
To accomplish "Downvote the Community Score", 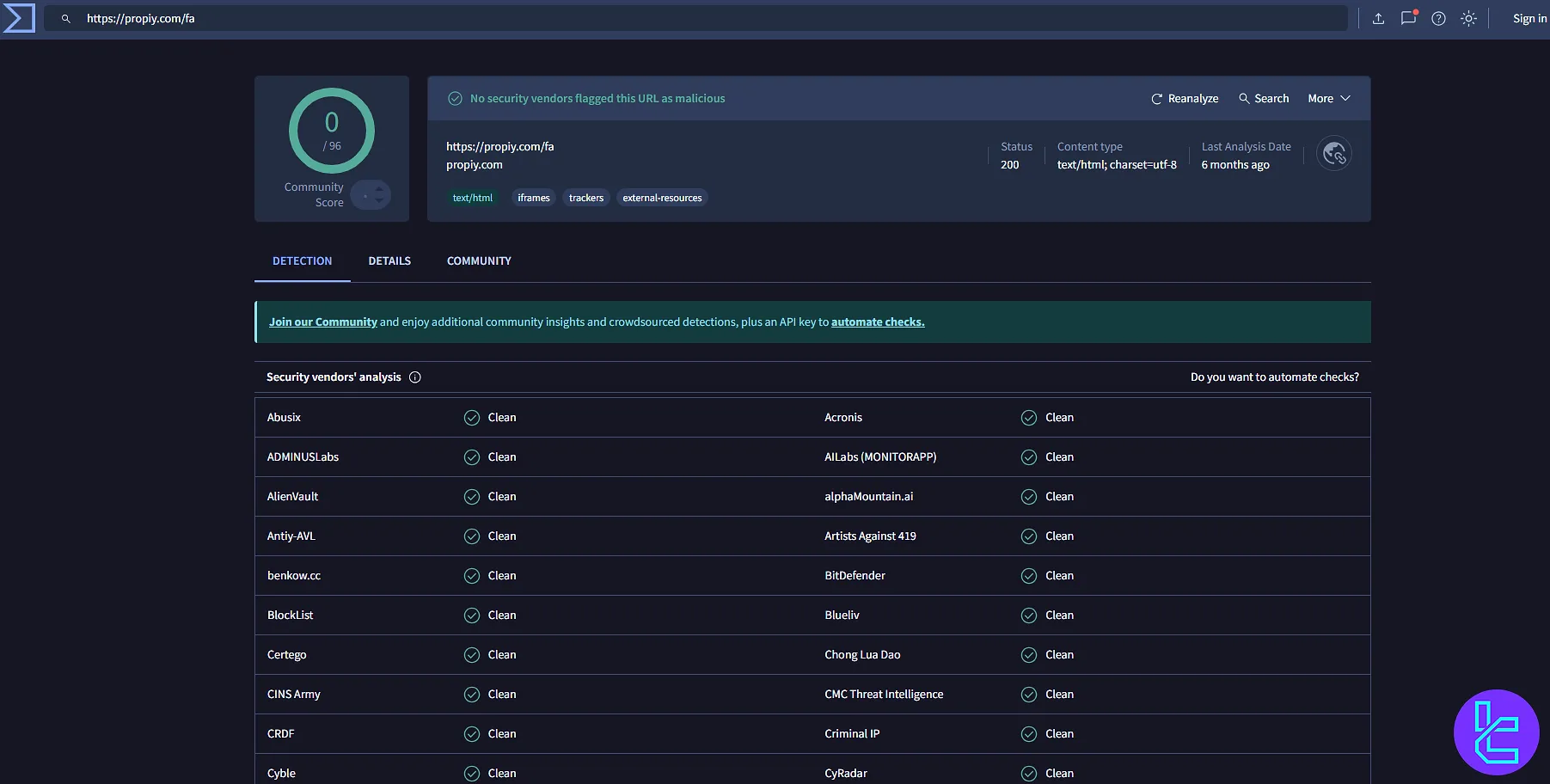I will [x=377, y=199].
